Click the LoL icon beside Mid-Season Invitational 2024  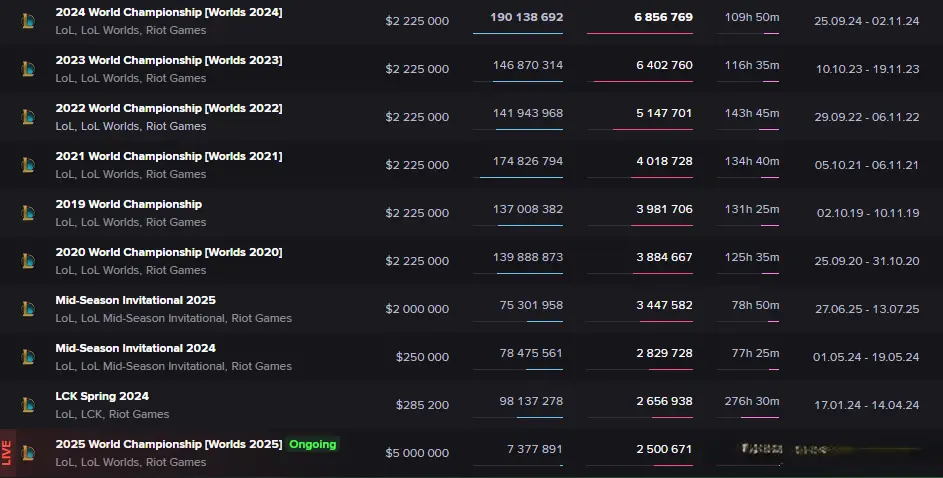28,357
